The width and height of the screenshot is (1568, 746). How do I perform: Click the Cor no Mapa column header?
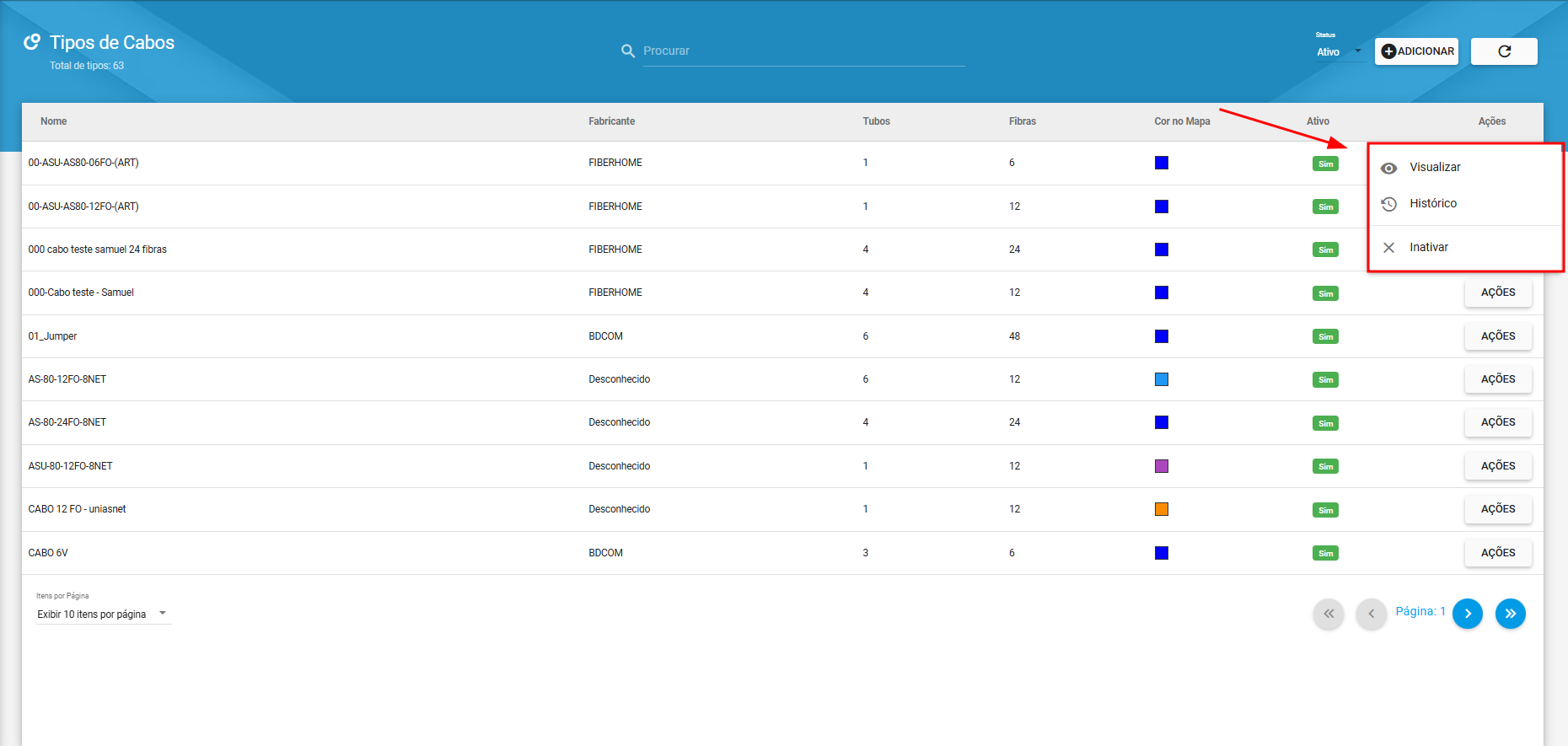[x=1182, y=121]
